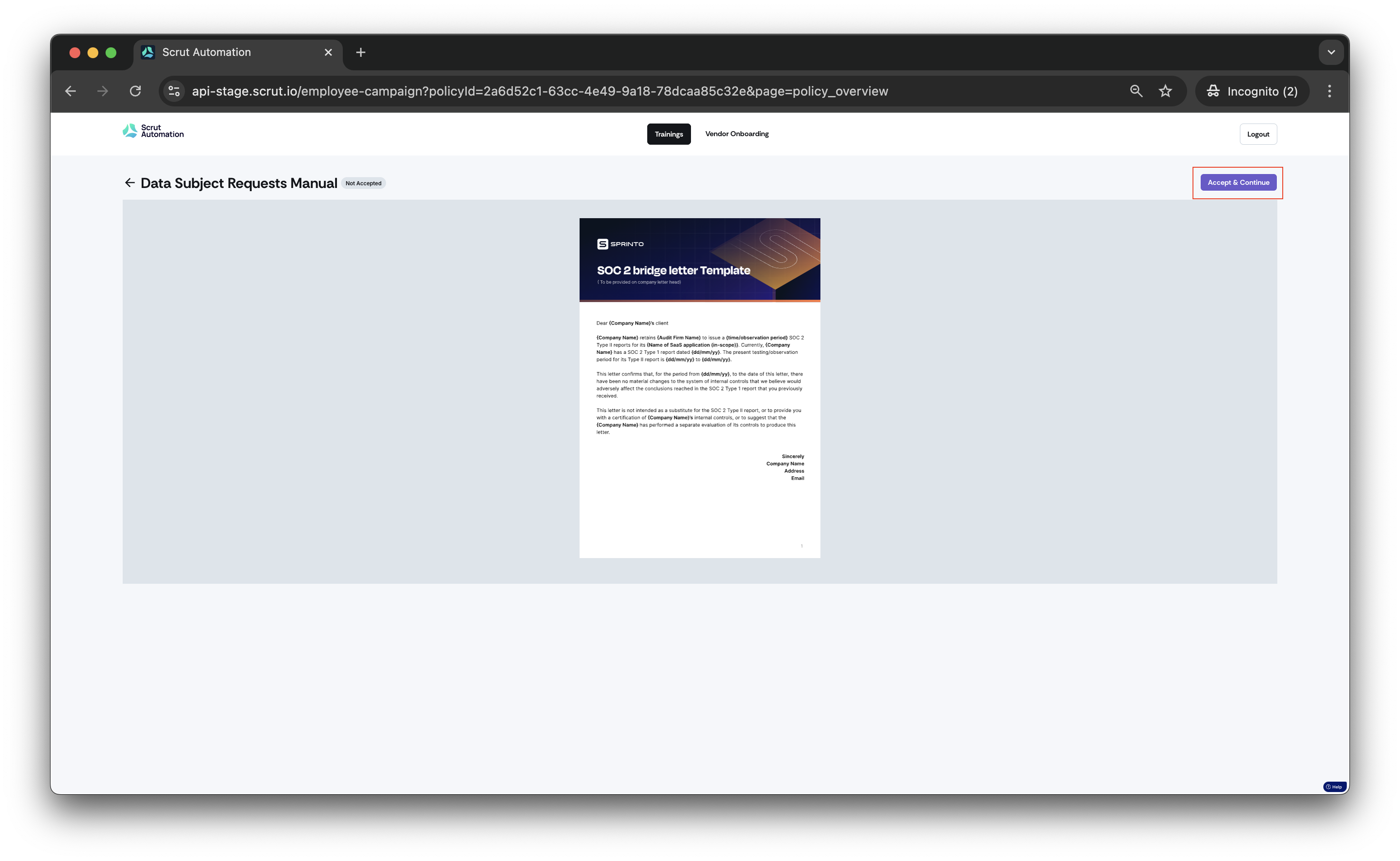Viewport: 1400px width, 861px height.
Task: Reload the page with the browser refresh icon
Action: pyautogui.click(x=135, y=91)
